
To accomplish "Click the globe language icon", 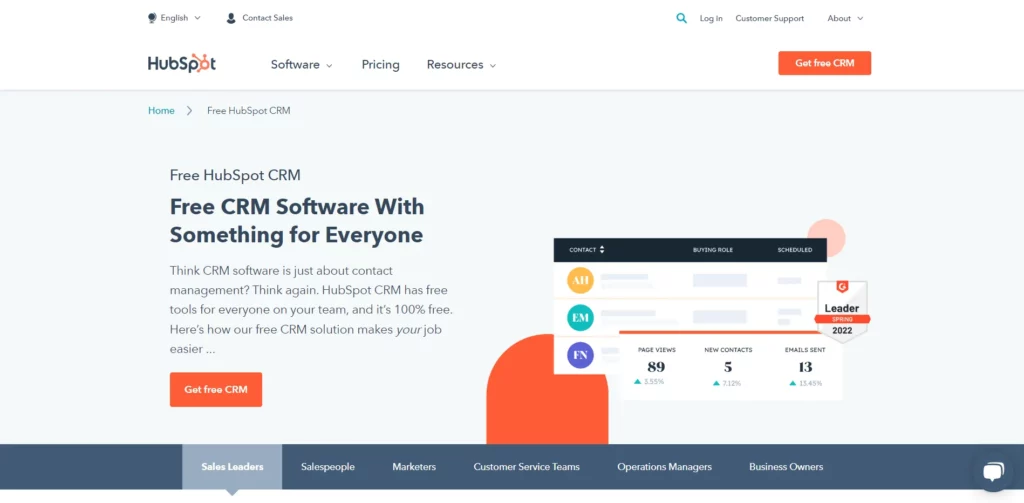I will 152,18.
